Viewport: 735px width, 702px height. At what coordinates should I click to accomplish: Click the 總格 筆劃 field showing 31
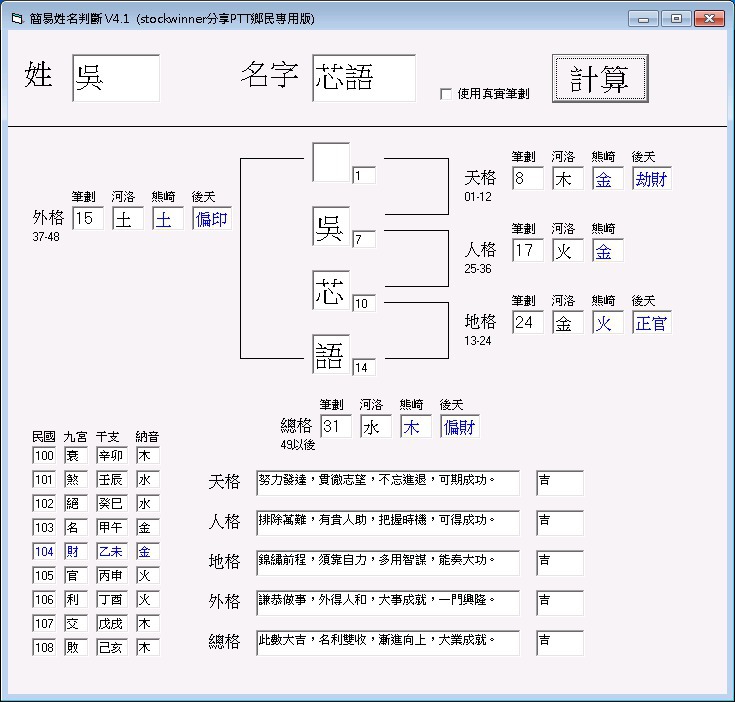[336, 426]
